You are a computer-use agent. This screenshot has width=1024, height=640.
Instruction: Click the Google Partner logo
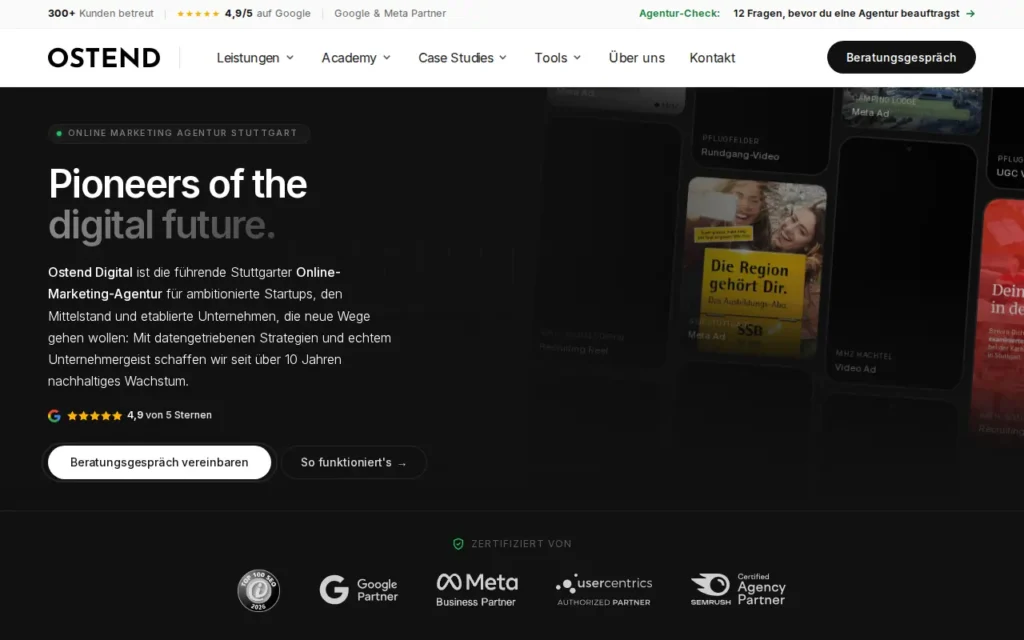[359, 590]
